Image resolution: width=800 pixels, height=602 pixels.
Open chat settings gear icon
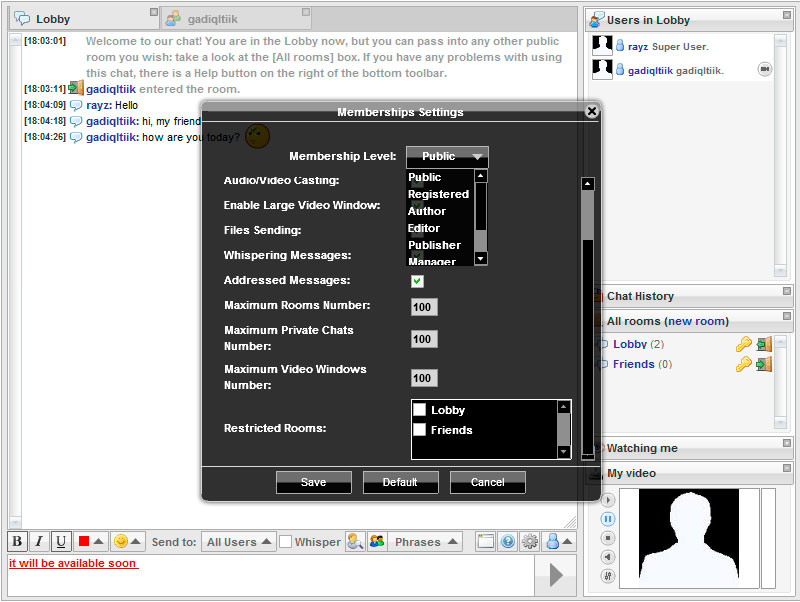(529, 541)
